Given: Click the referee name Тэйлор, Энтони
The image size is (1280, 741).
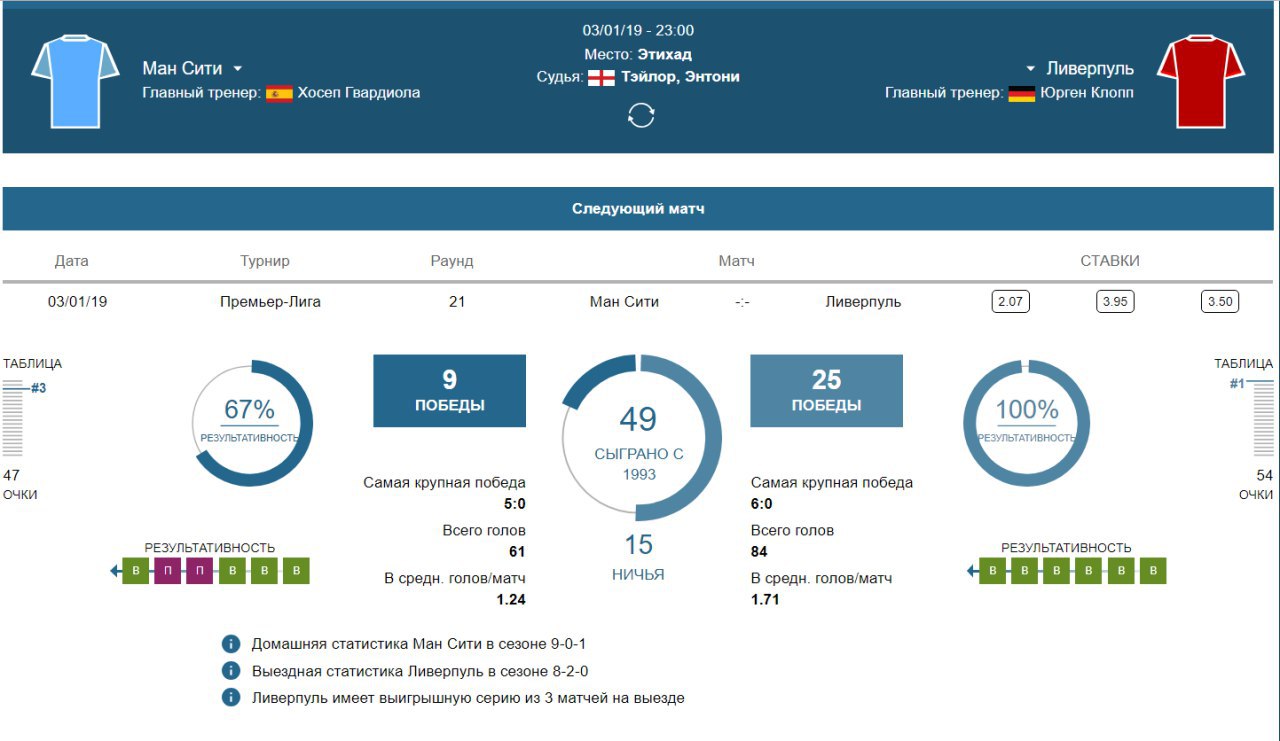Looking at the screenshot, I should tap(680, 77).
